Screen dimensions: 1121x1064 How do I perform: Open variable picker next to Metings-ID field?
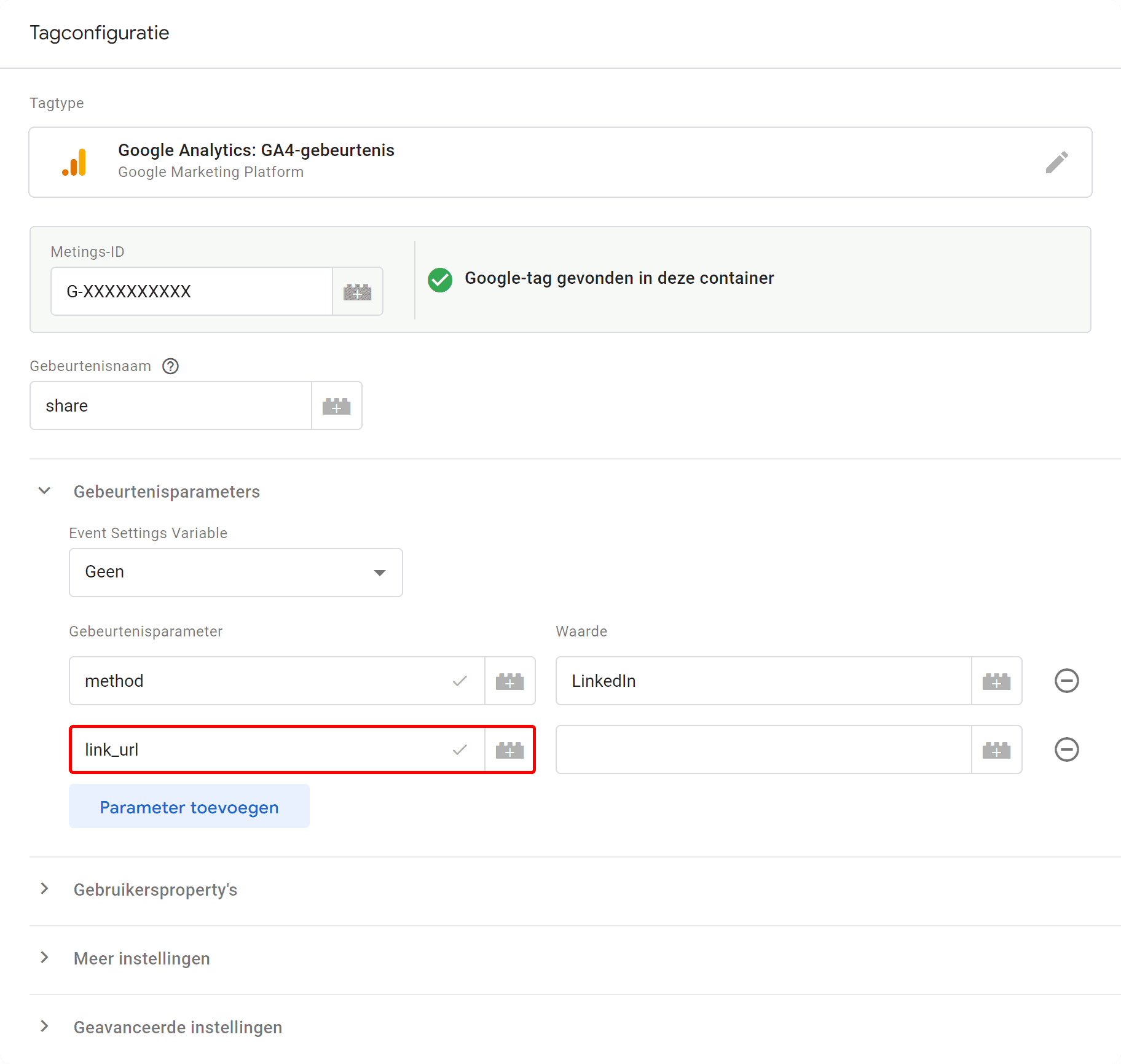coord(358,291)
